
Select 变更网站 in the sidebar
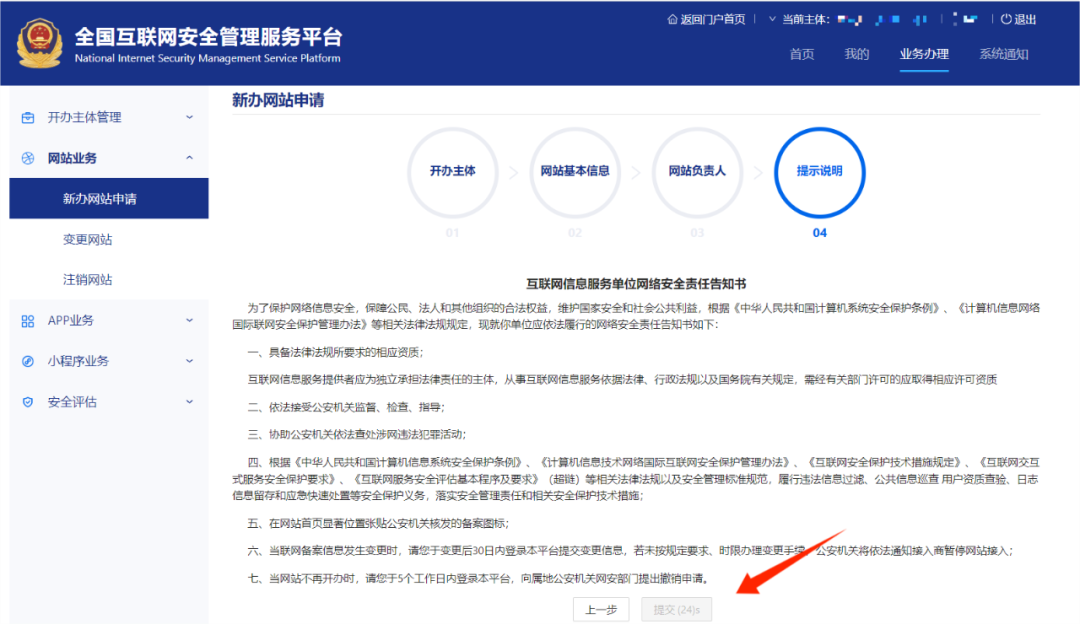(87, 240)
